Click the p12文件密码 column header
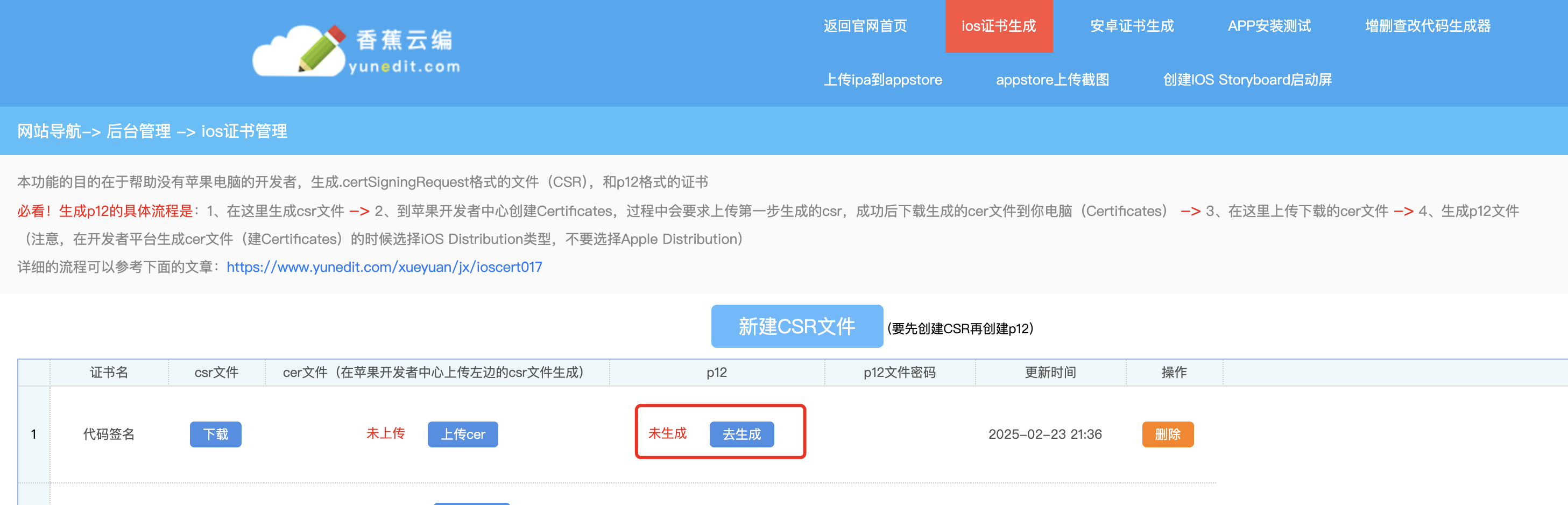The image size is (1568, 505). (x=899, y=372)
